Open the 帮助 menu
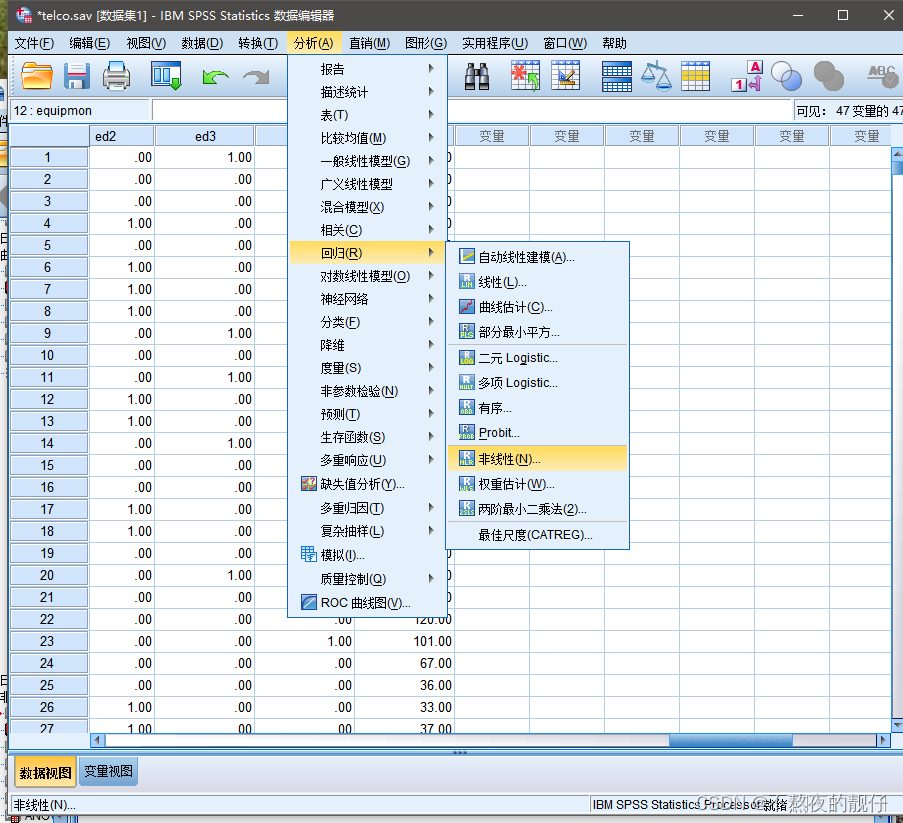The image size is (903, 823). point(614,43)
